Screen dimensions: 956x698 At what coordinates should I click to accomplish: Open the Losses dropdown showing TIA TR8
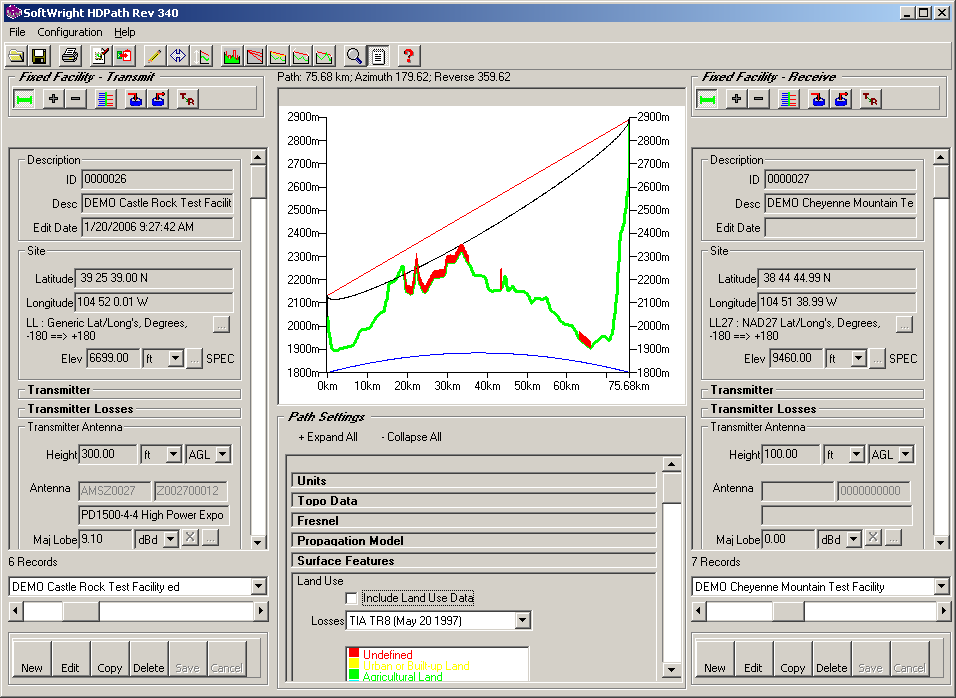point(523,621)
